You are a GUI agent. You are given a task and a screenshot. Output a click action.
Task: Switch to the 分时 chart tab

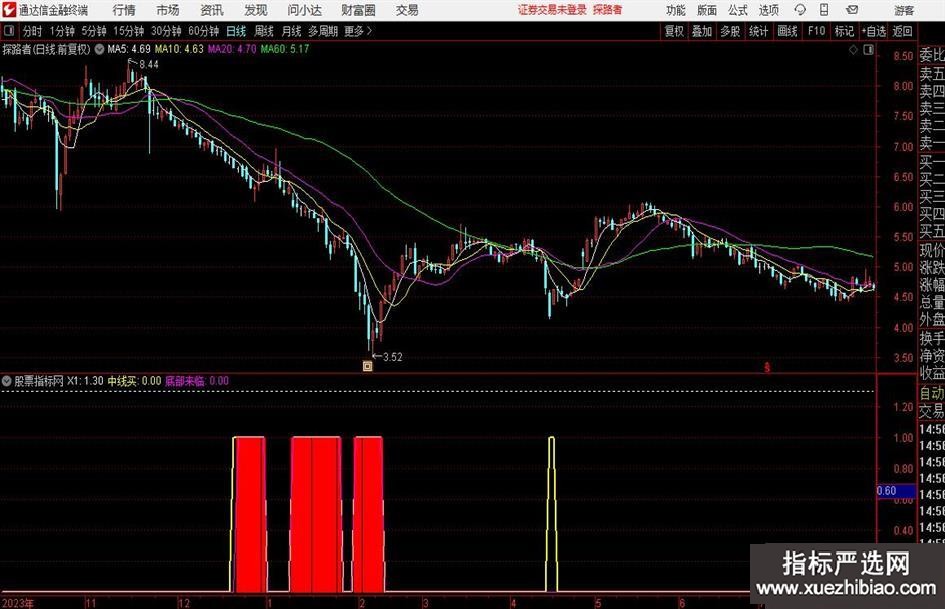tap(33, 31)
